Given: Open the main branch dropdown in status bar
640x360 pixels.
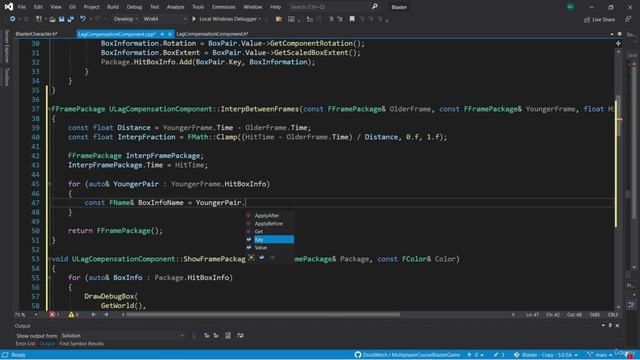Looking at the screenshot, I should [x=600, y=355].
